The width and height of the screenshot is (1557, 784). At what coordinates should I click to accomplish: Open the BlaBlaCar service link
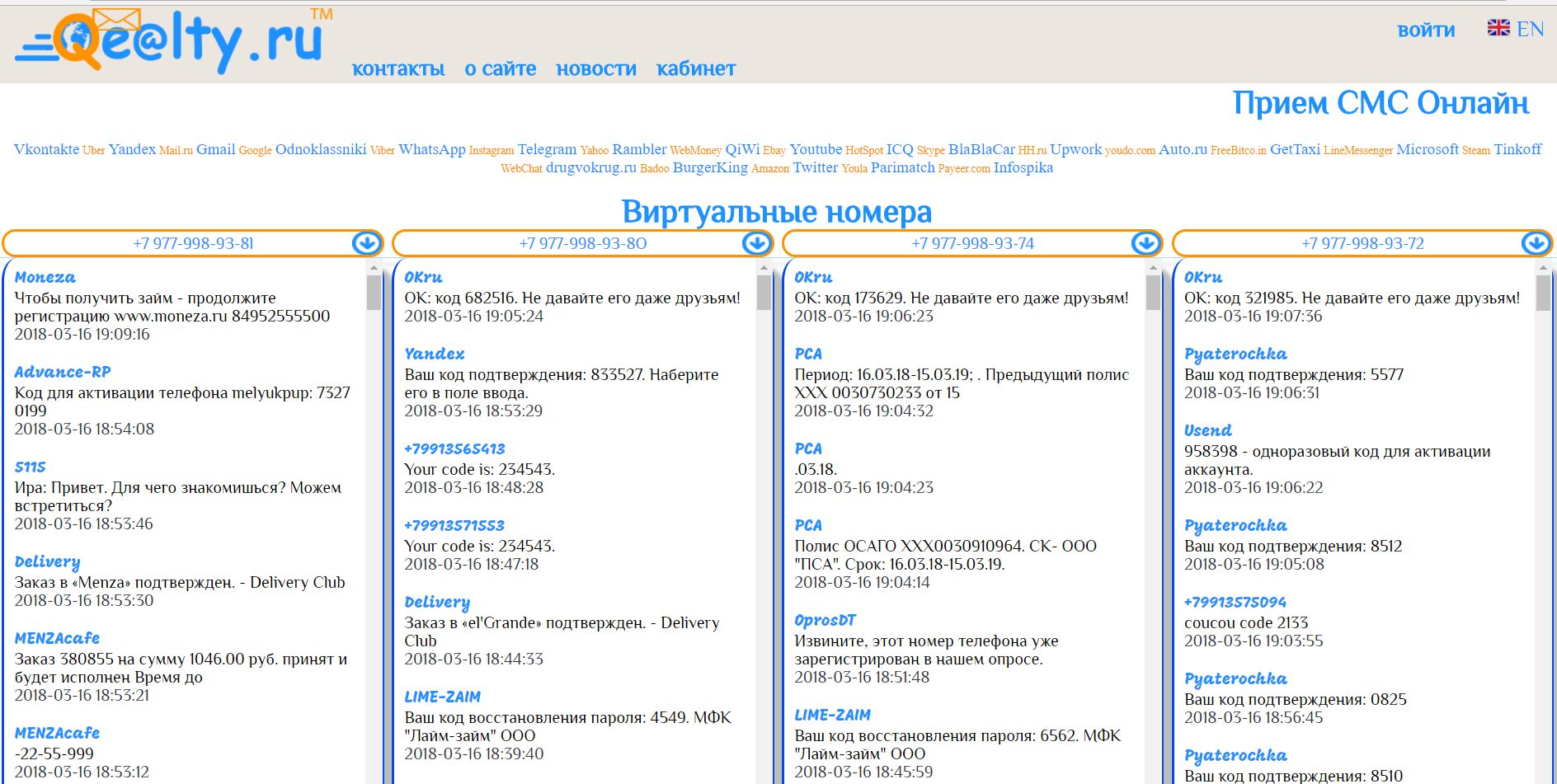click(981, 149)
